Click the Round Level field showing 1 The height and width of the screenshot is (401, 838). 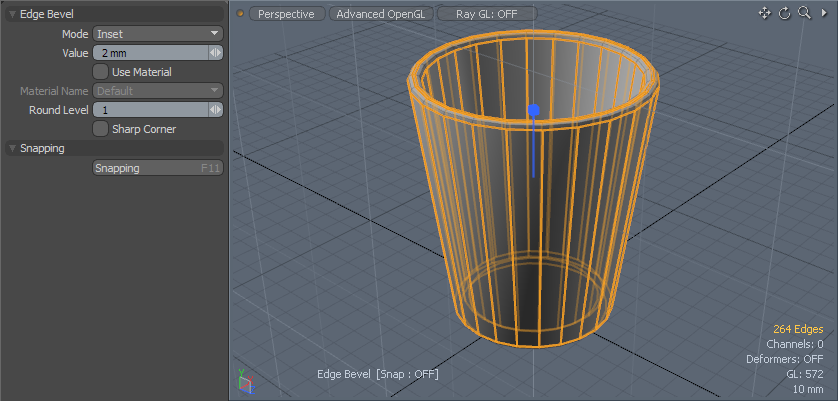click(x=150, y=110)
